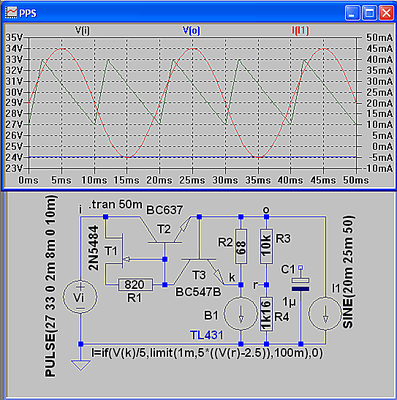Click the V(o) trace label
This screenshot has width=397, height=400.
click(x=191, y=31)
